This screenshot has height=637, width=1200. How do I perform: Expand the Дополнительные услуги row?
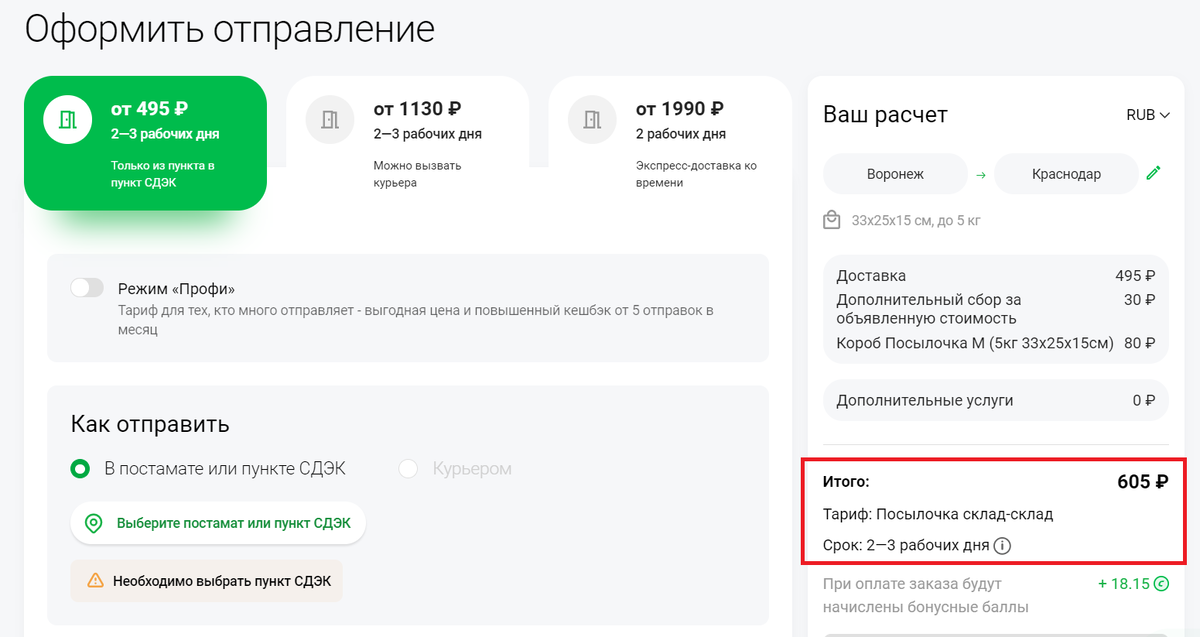tap(994, 400)
